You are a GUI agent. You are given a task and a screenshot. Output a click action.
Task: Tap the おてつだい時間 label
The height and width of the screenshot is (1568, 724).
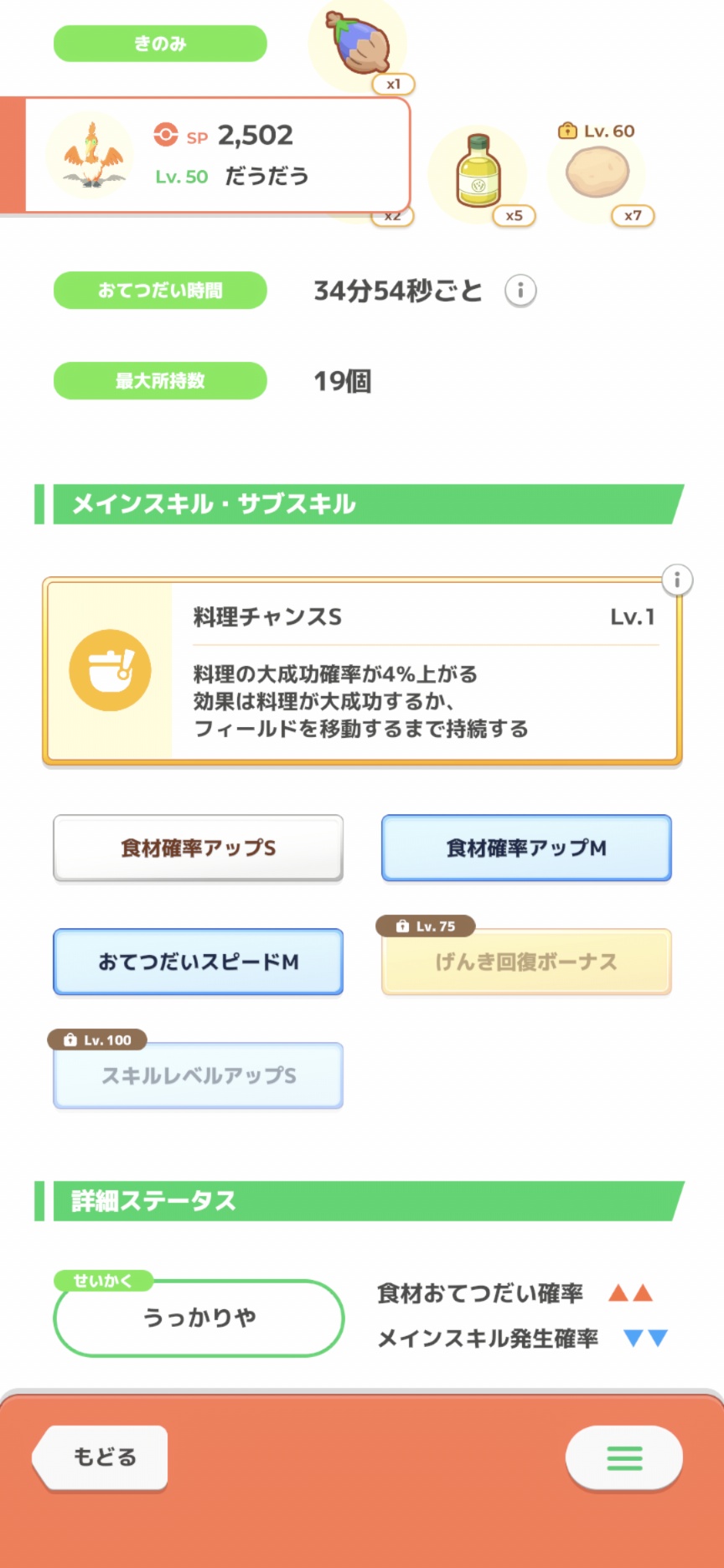click(160, 291)
